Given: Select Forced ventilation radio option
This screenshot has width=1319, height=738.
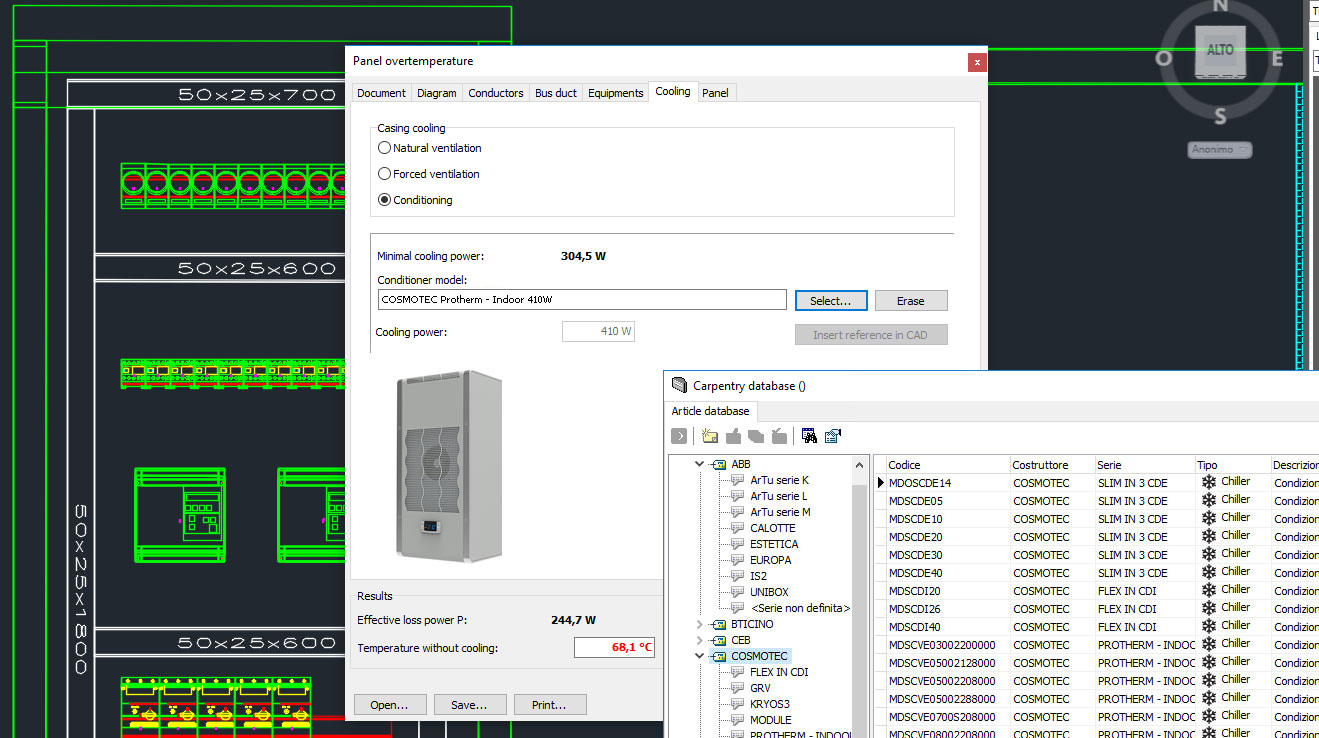Looking at the screenshot, I should tap(385, 174).
